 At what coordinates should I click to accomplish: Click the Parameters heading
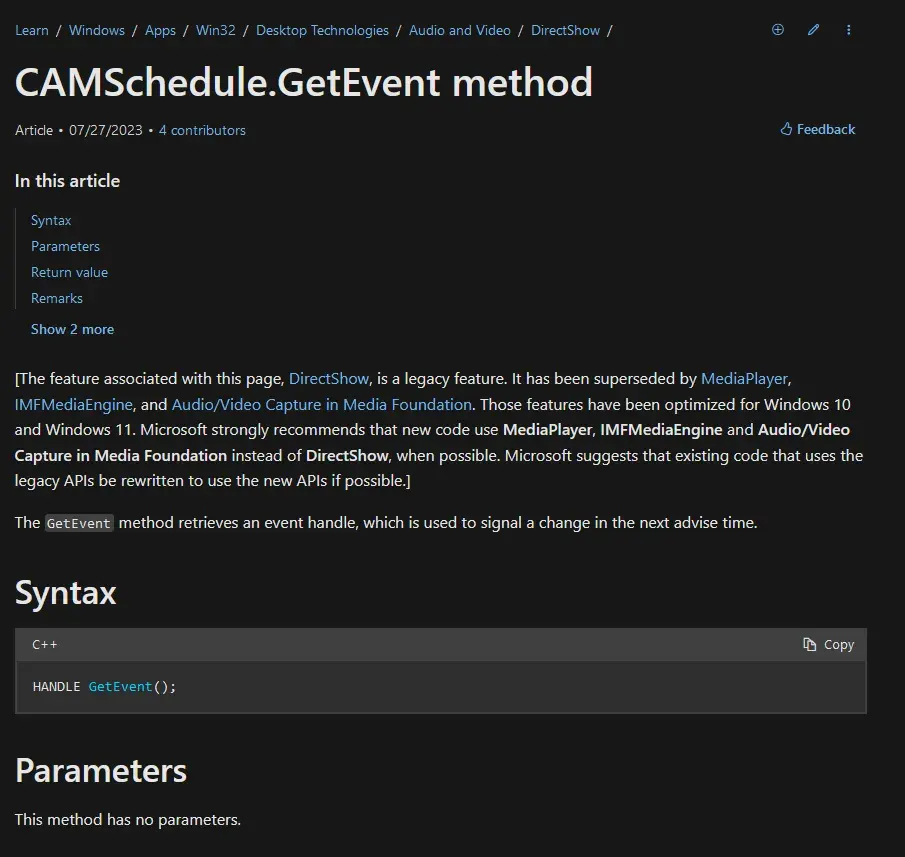tap(101, 770)
